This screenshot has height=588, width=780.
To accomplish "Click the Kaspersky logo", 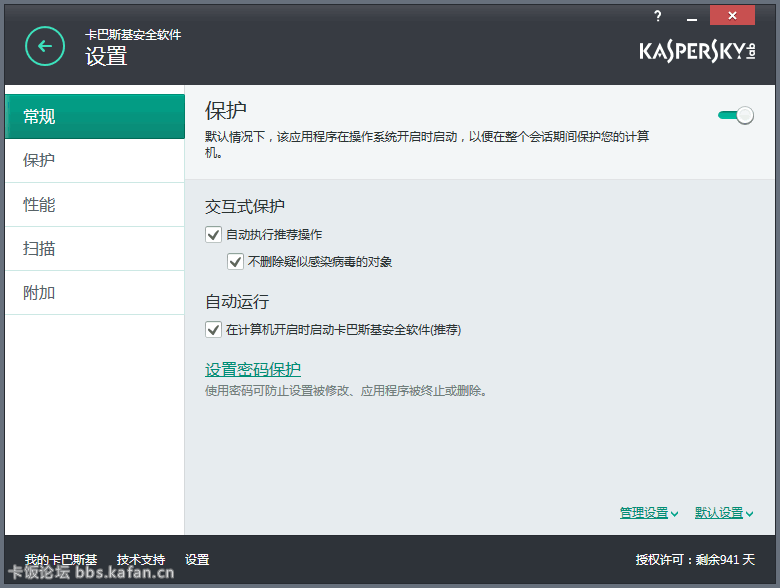I will [697, 51].
